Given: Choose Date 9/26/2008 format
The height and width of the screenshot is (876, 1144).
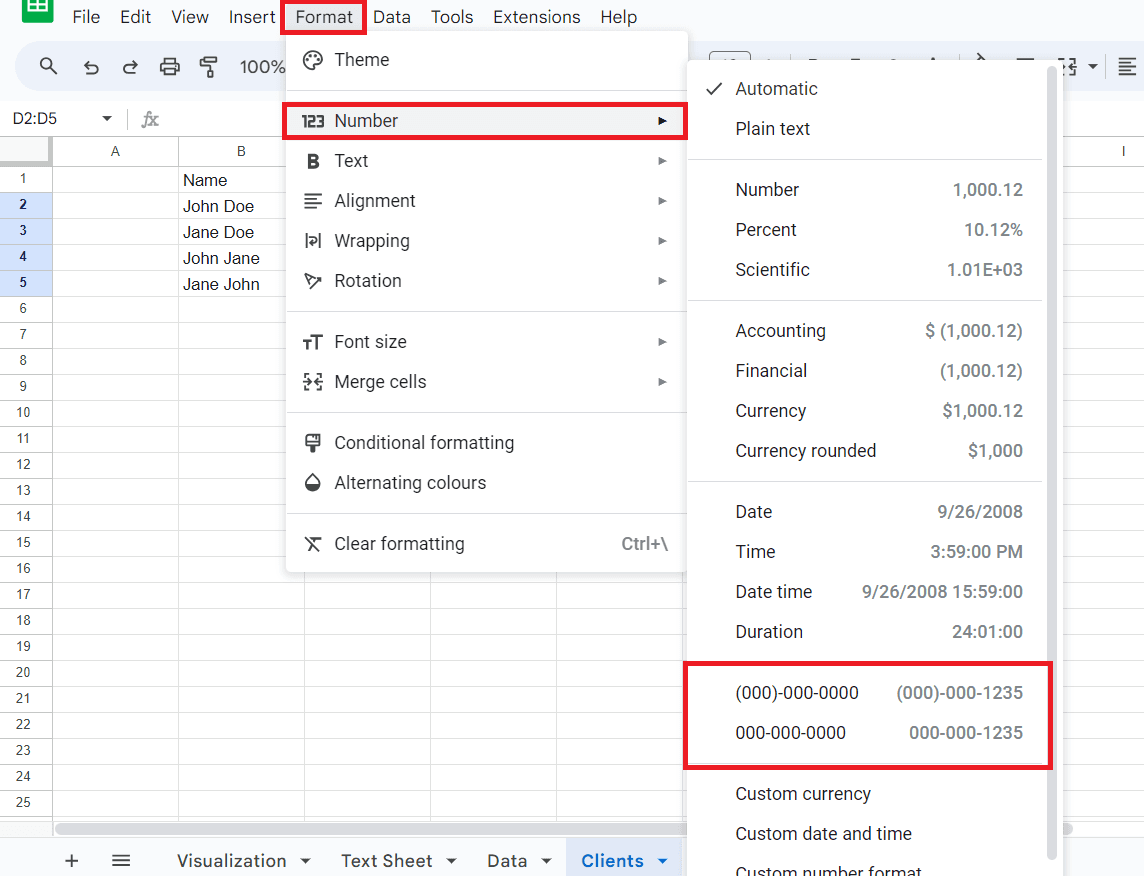Looking at the screenshot, I should tap(865, 512).
